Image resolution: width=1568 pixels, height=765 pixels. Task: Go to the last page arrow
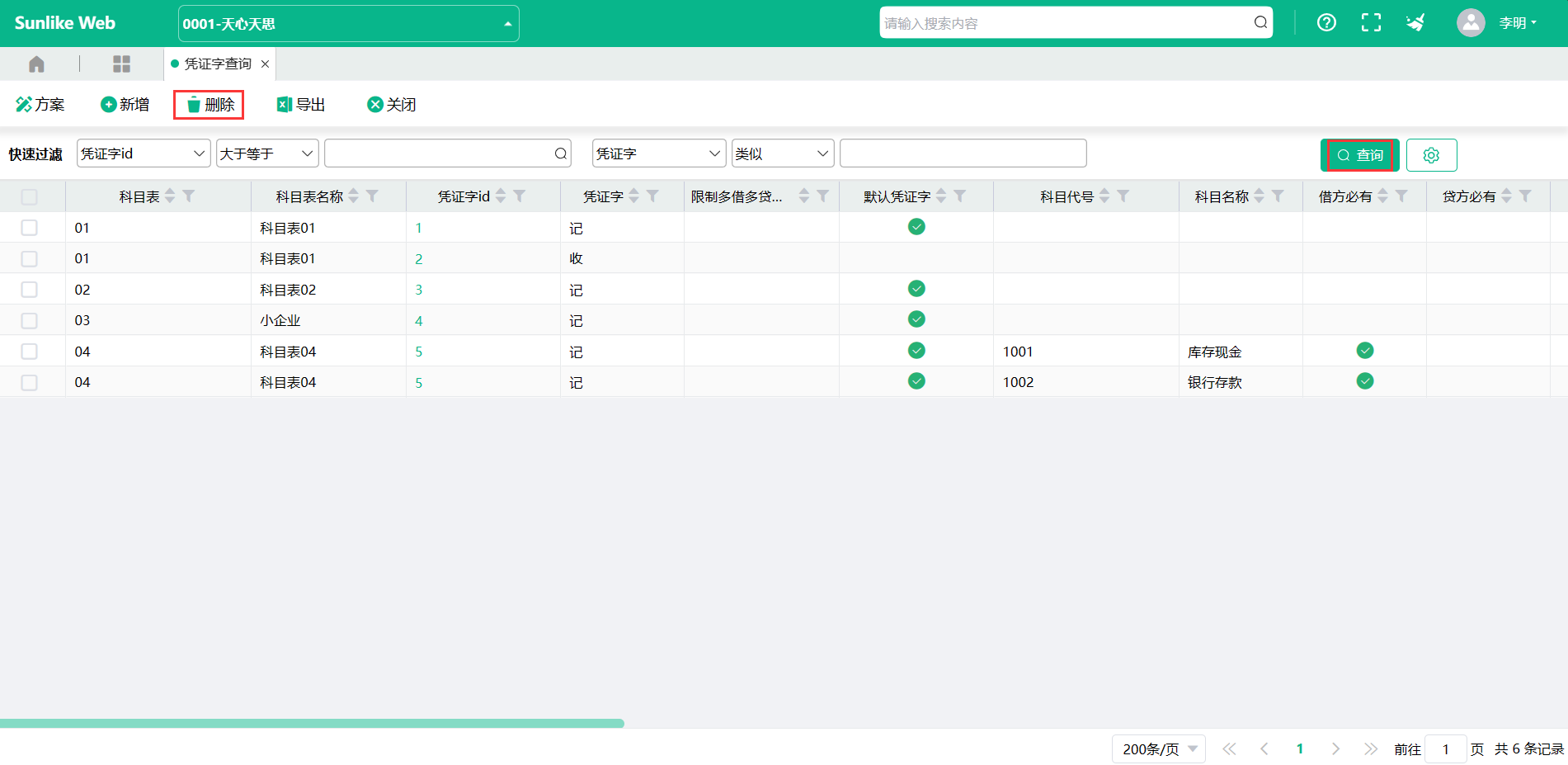1371,748
